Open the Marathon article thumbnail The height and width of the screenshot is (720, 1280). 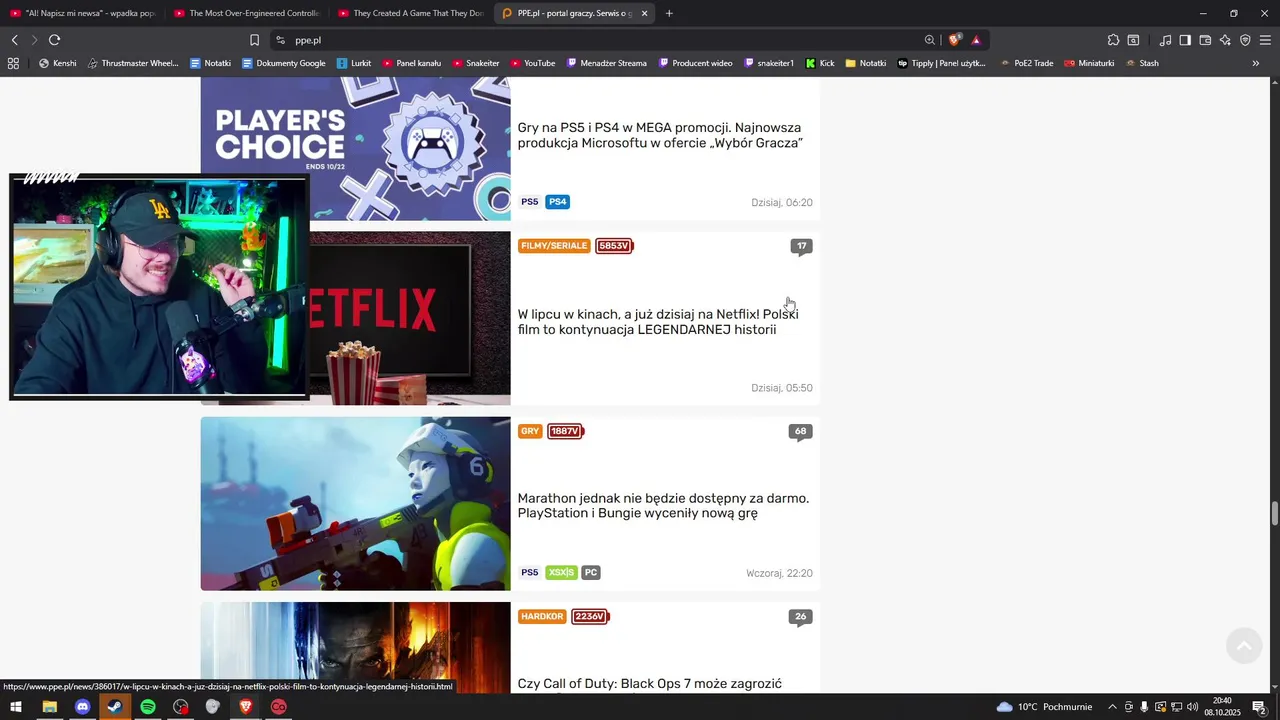pyautogui.click(x=355, y=503)
